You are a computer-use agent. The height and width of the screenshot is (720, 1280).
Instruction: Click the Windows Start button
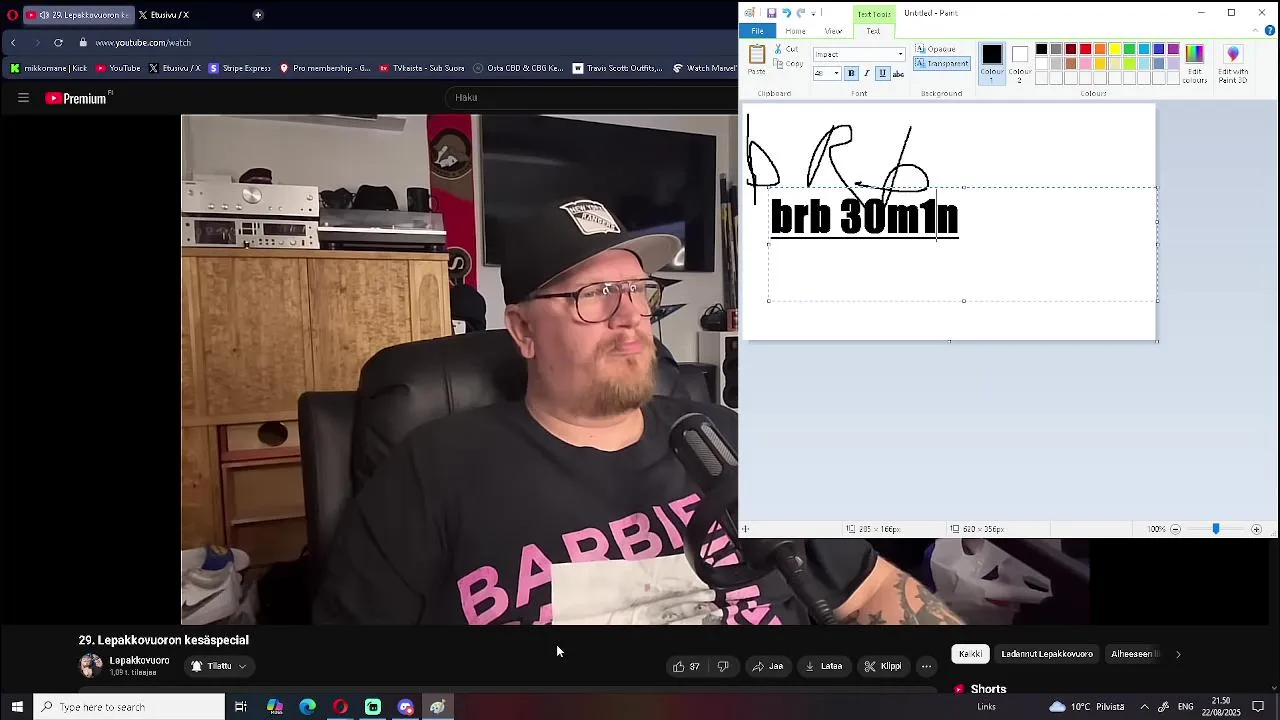[17, 707]
